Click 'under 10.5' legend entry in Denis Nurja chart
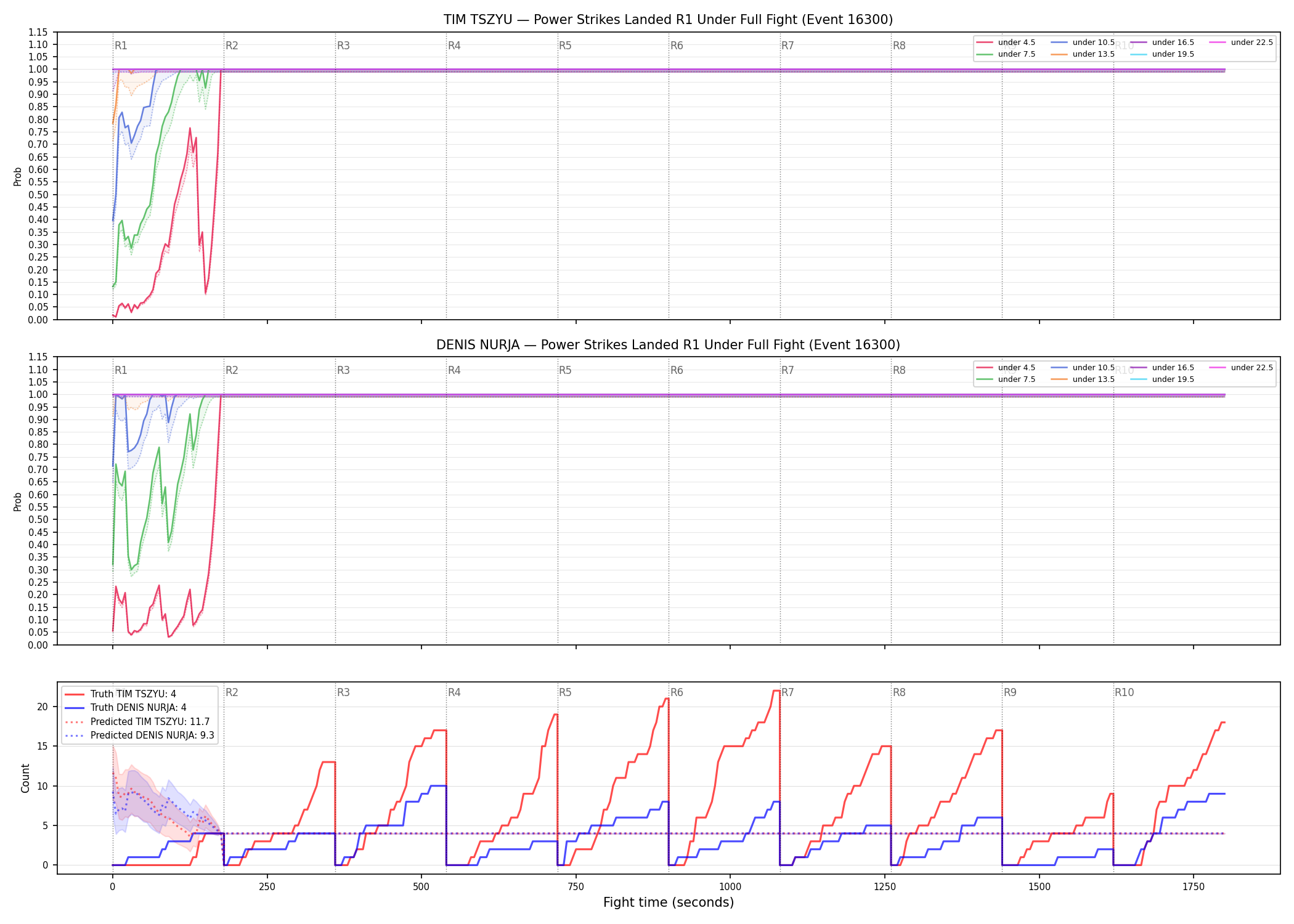Viewport: 1294px width, 924px height. (1083, 368)
